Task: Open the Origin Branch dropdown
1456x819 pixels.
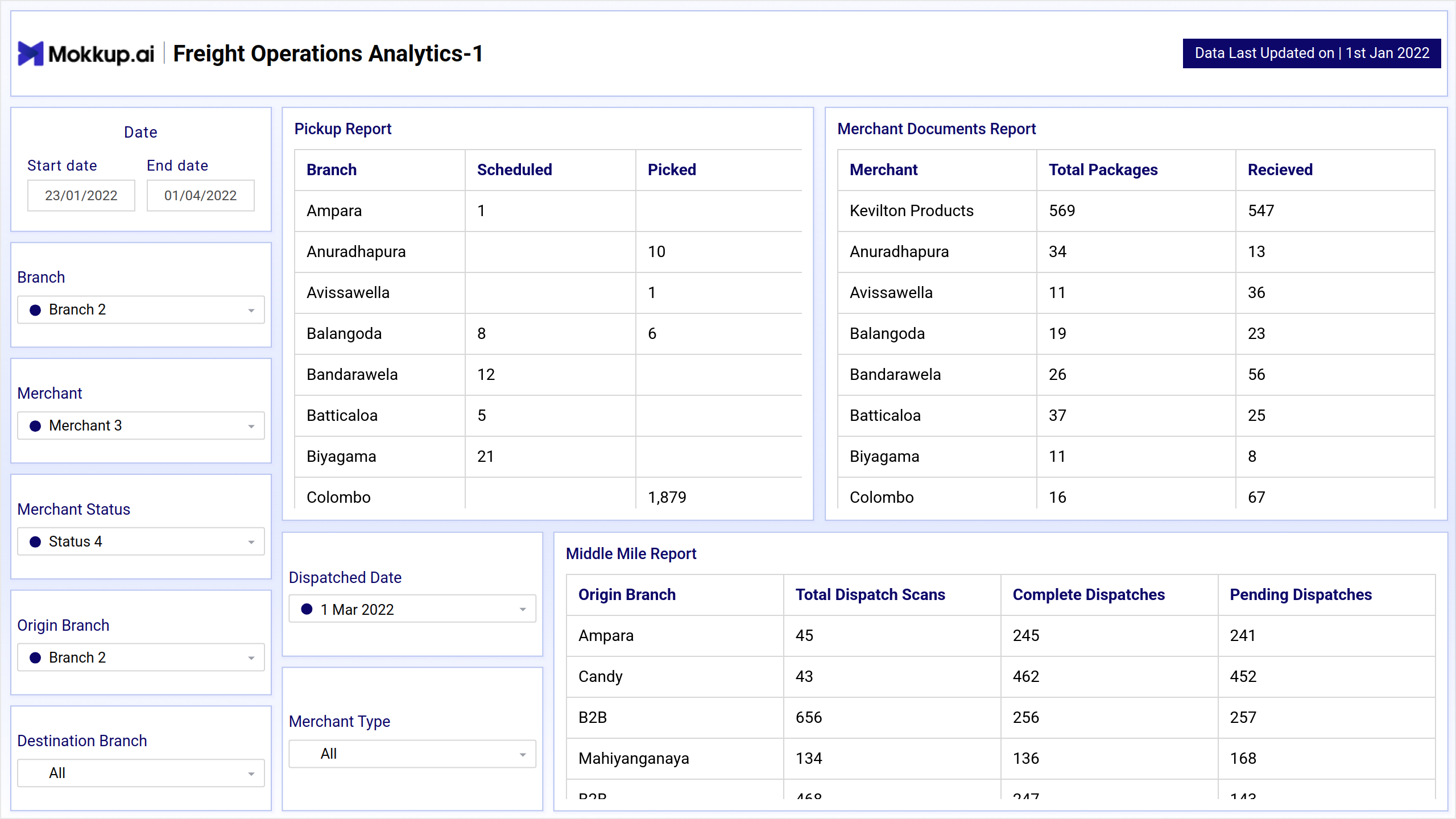Action: point(141,658)
